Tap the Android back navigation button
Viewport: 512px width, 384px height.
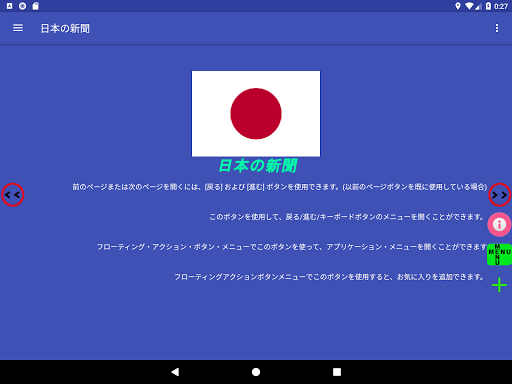175,372
